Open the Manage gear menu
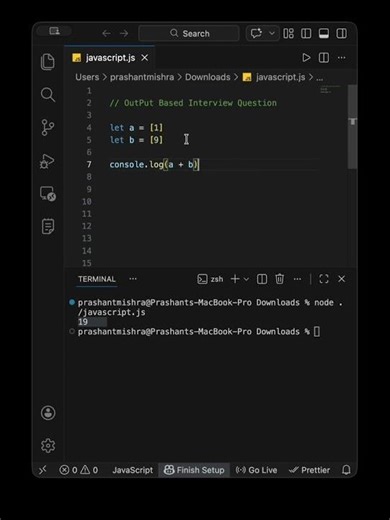This screenshot has width=390, height=520. 48,445
